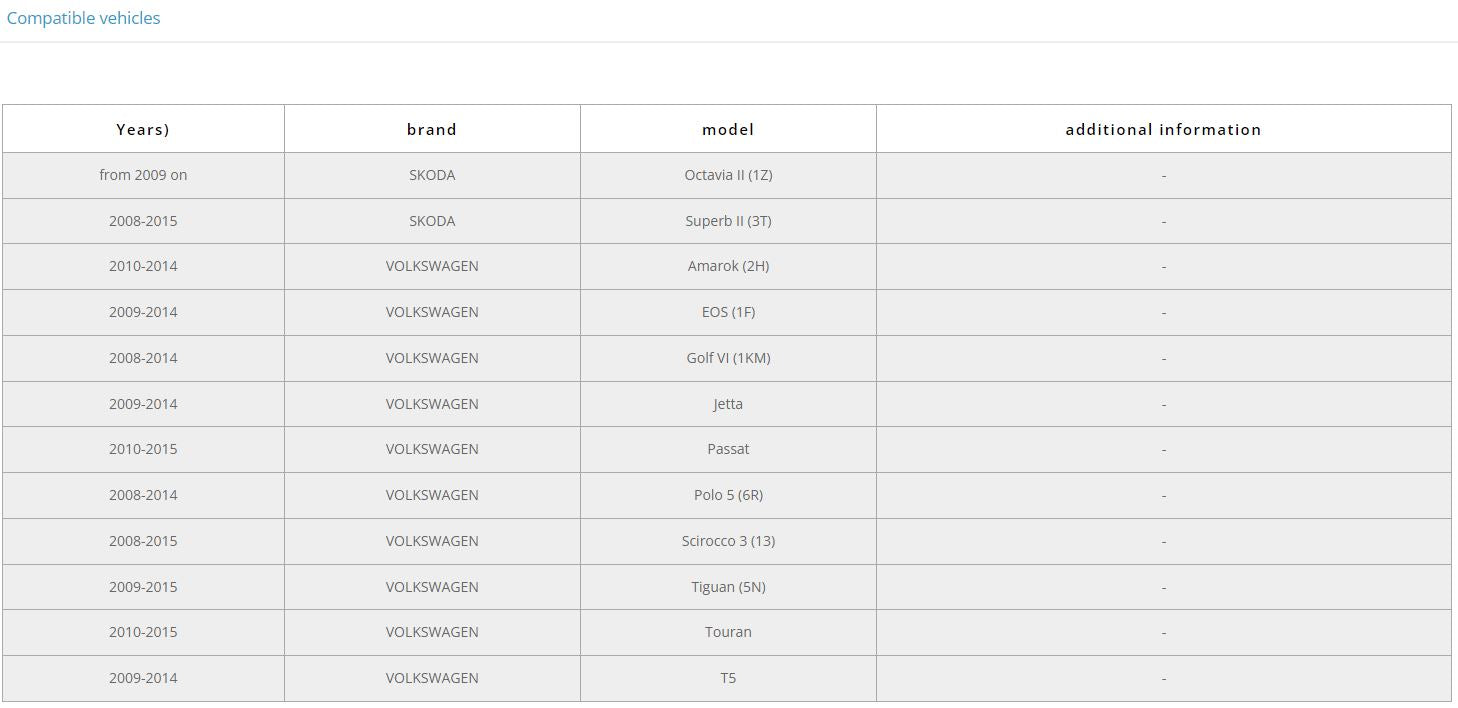Click the Years column header
The height and width of the screenshot is (708, 1458).
[x=143, y=129]
